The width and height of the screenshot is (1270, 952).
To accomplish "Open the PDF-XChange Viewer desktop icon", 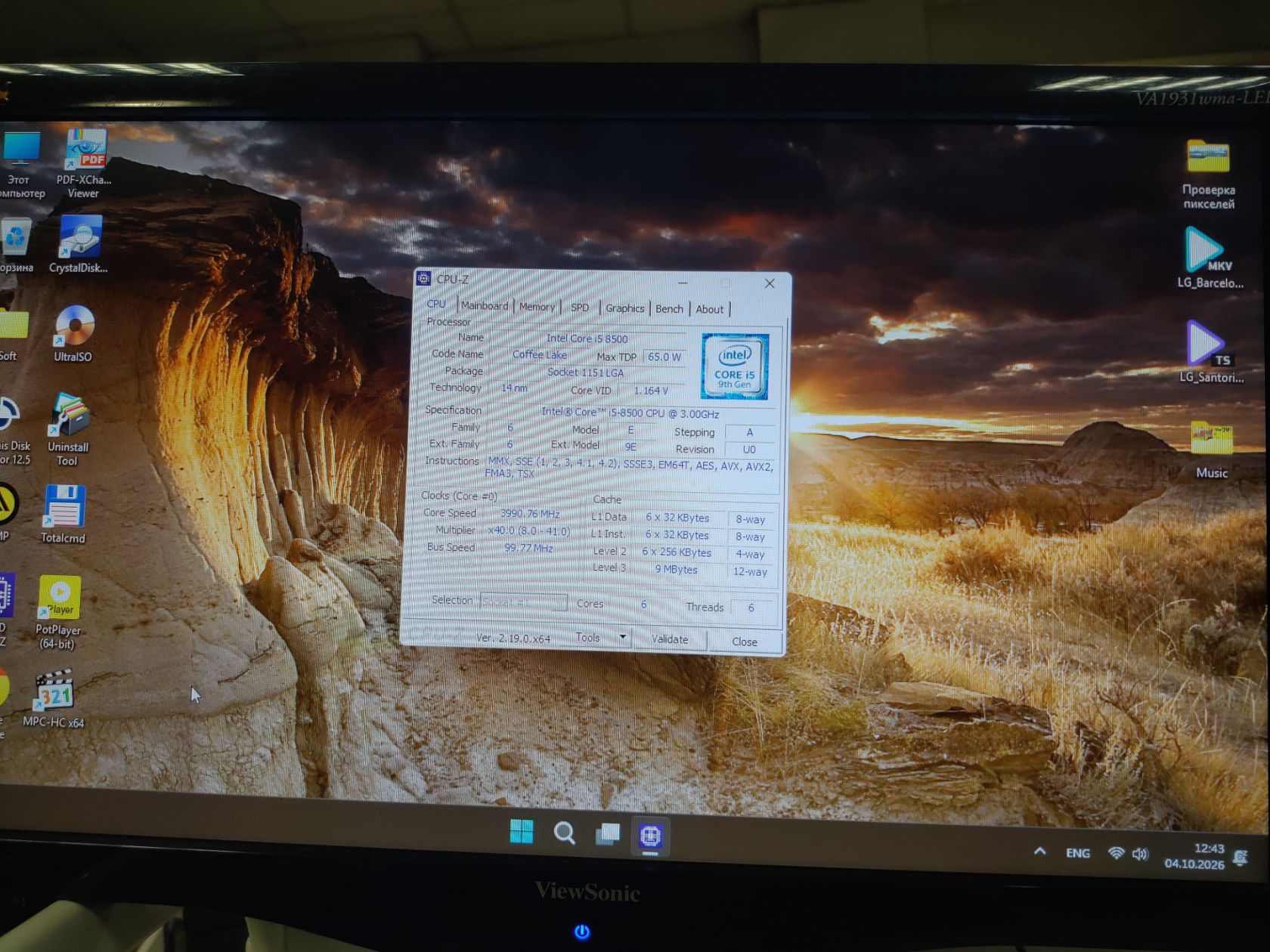I will (x=85, y=162).
